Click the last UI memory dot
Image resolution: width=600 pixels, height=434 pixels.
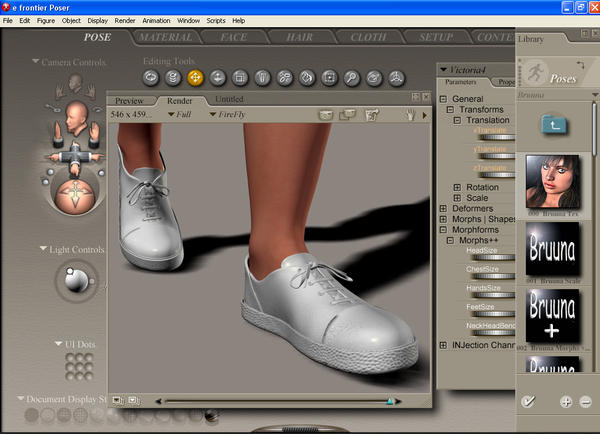[89, 376]
